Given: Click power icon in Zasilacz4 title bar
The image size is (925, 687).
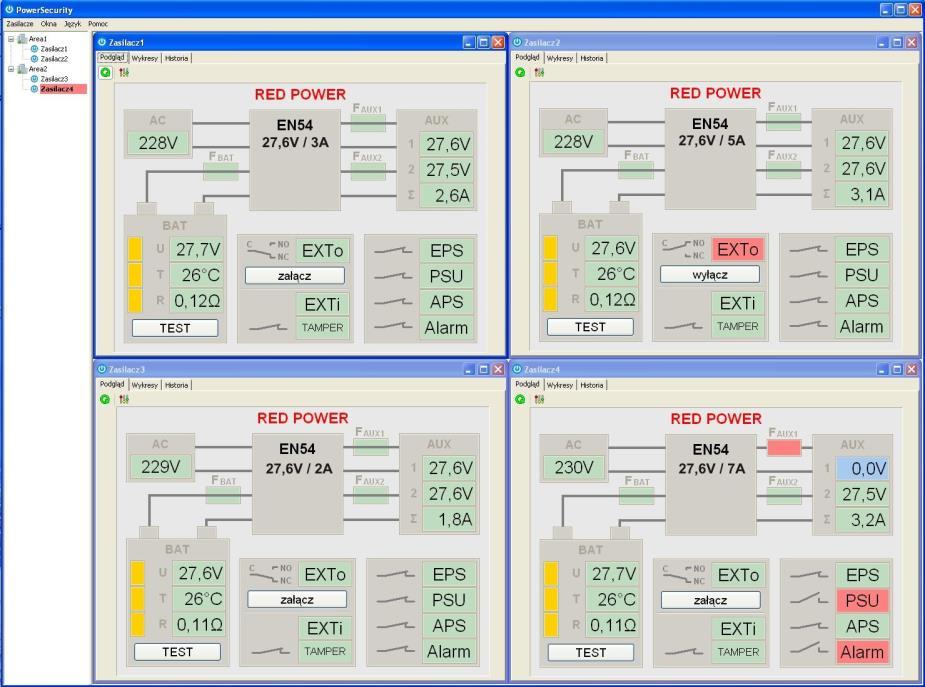Looking at the screenshot, I should tap(517, 369).
